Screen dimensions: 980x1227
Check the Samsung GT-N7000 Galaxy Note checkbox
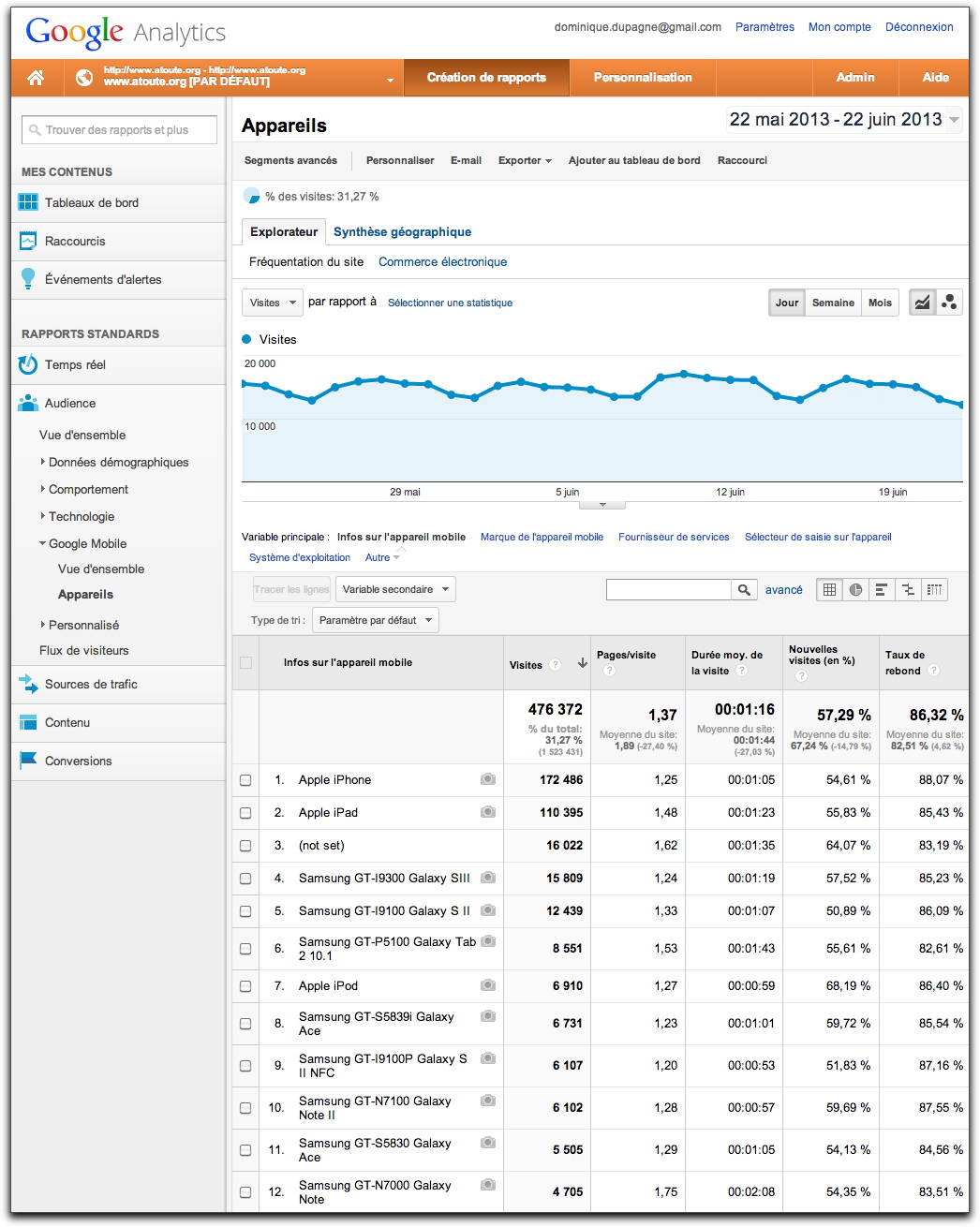click(245, 1192)
